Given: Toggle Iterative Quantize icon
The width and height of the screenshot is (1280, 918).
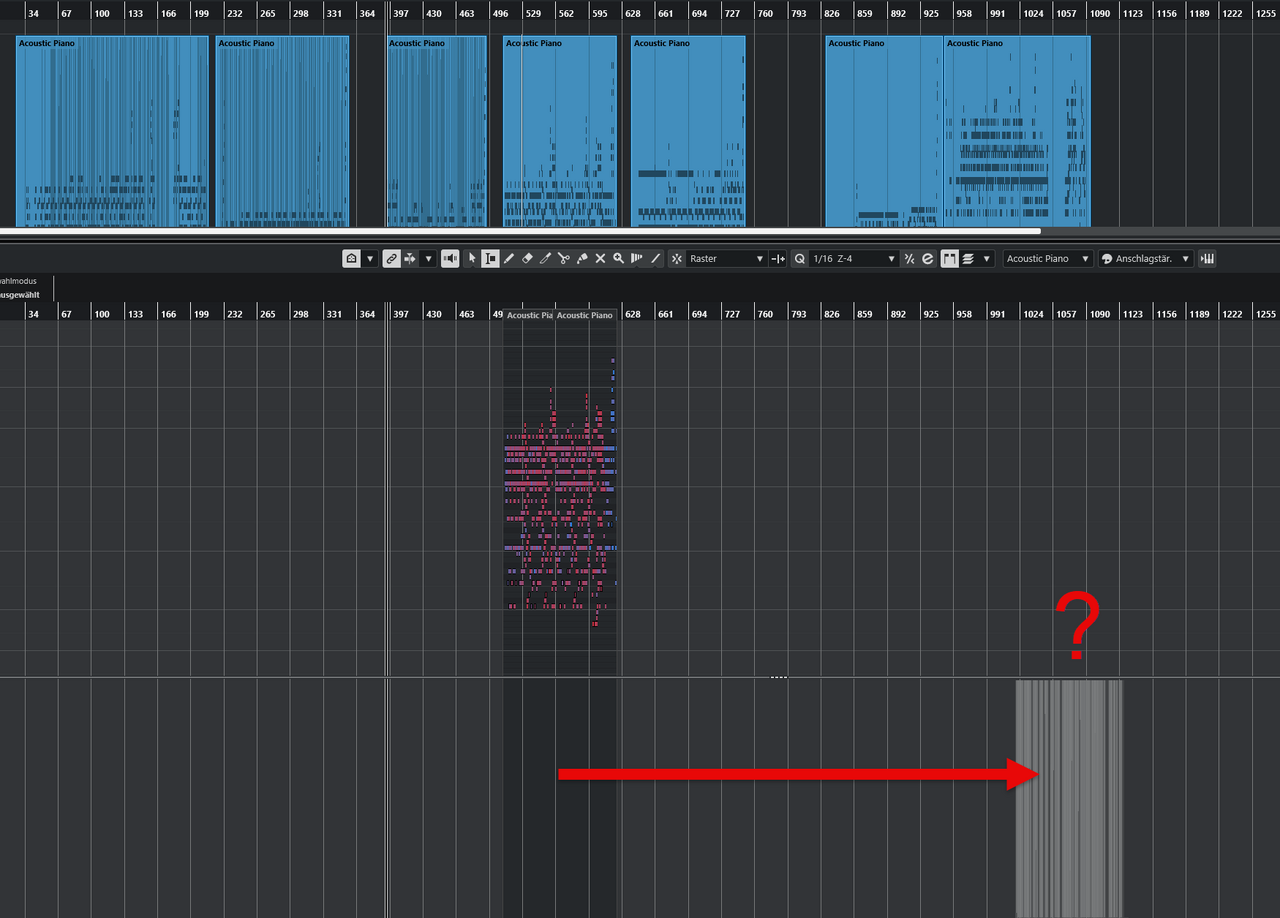Looking at the screenshot, I should click(909, 258).
